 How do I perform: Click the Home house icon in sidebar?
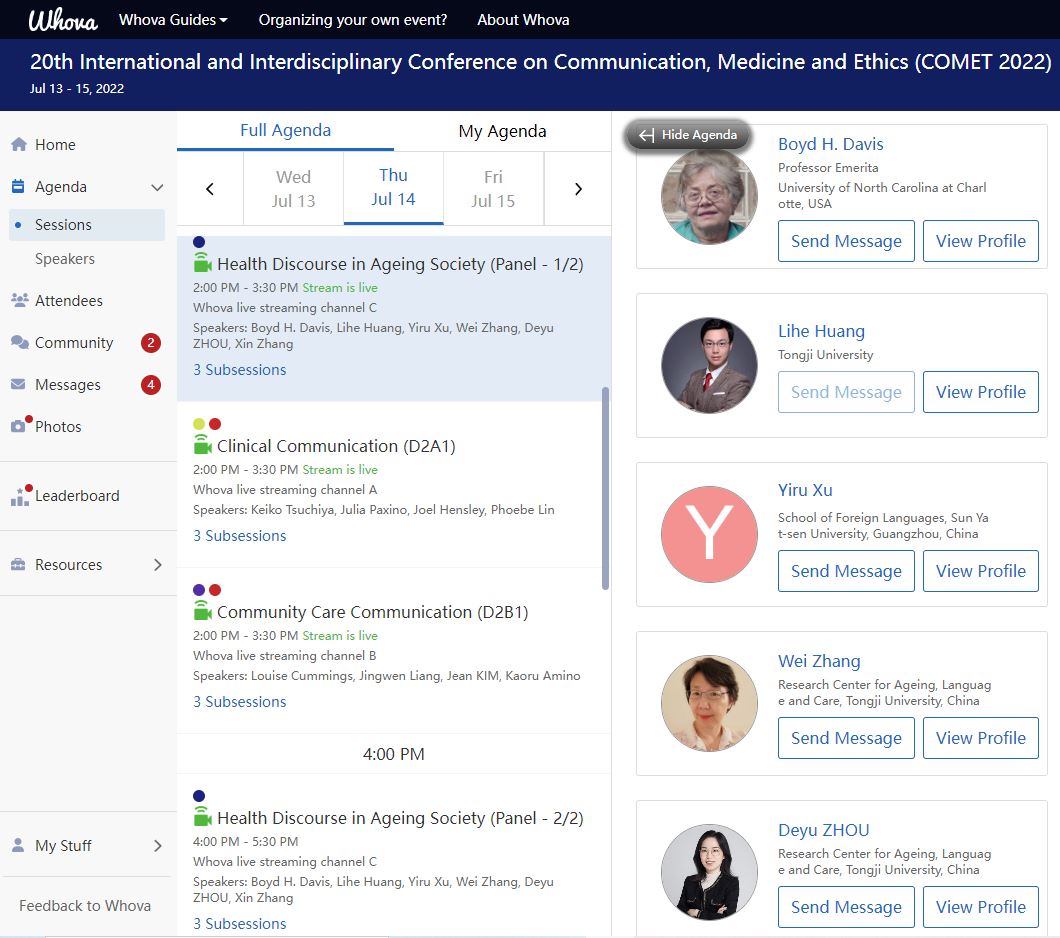19,145
